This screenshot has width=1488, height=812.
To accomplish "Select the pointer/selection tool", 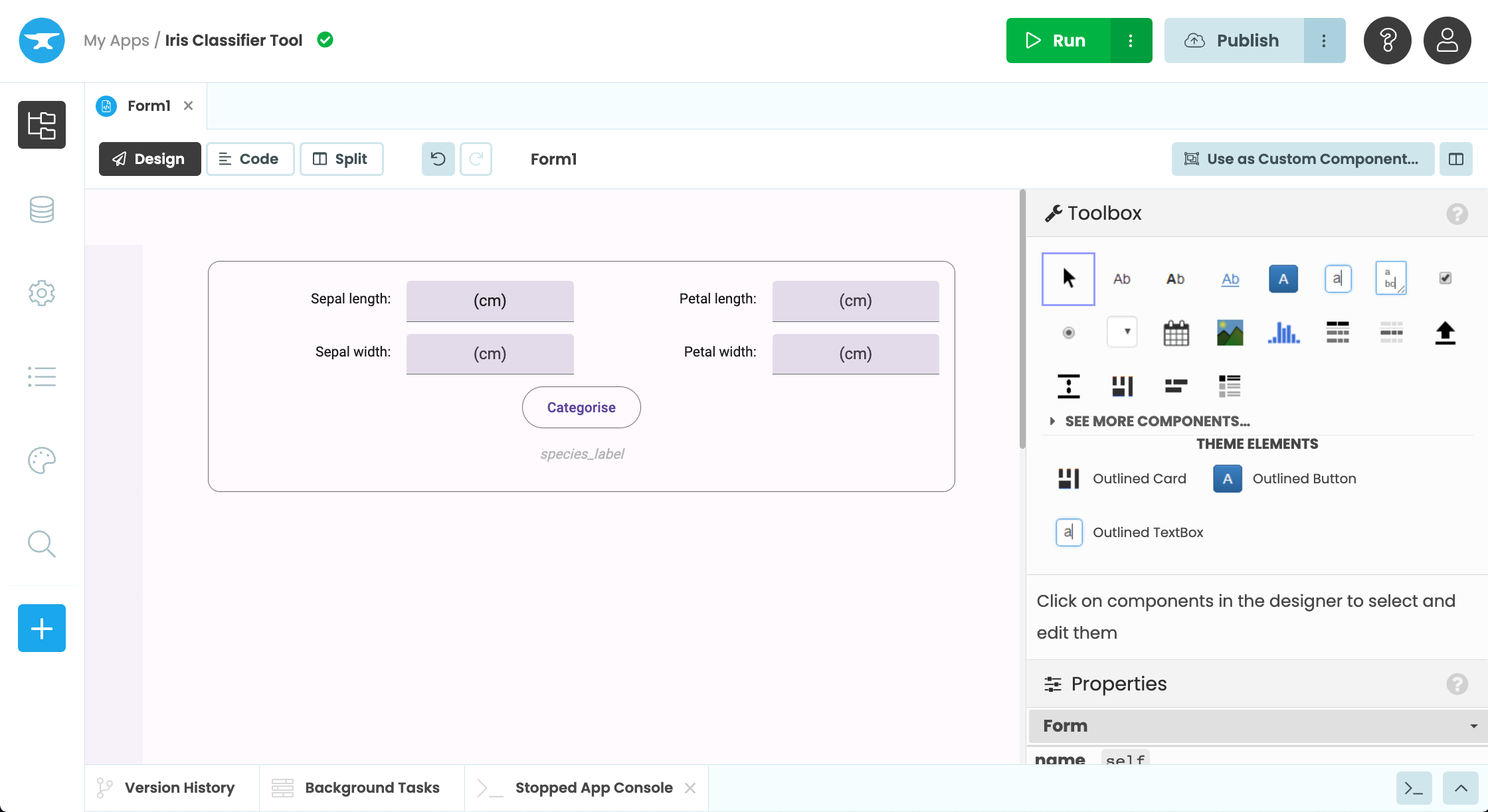I will tap(1068, 278).
